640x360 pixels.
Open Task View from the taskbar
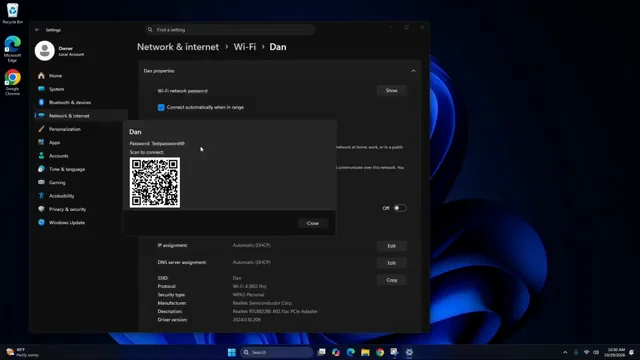(322, 352)
